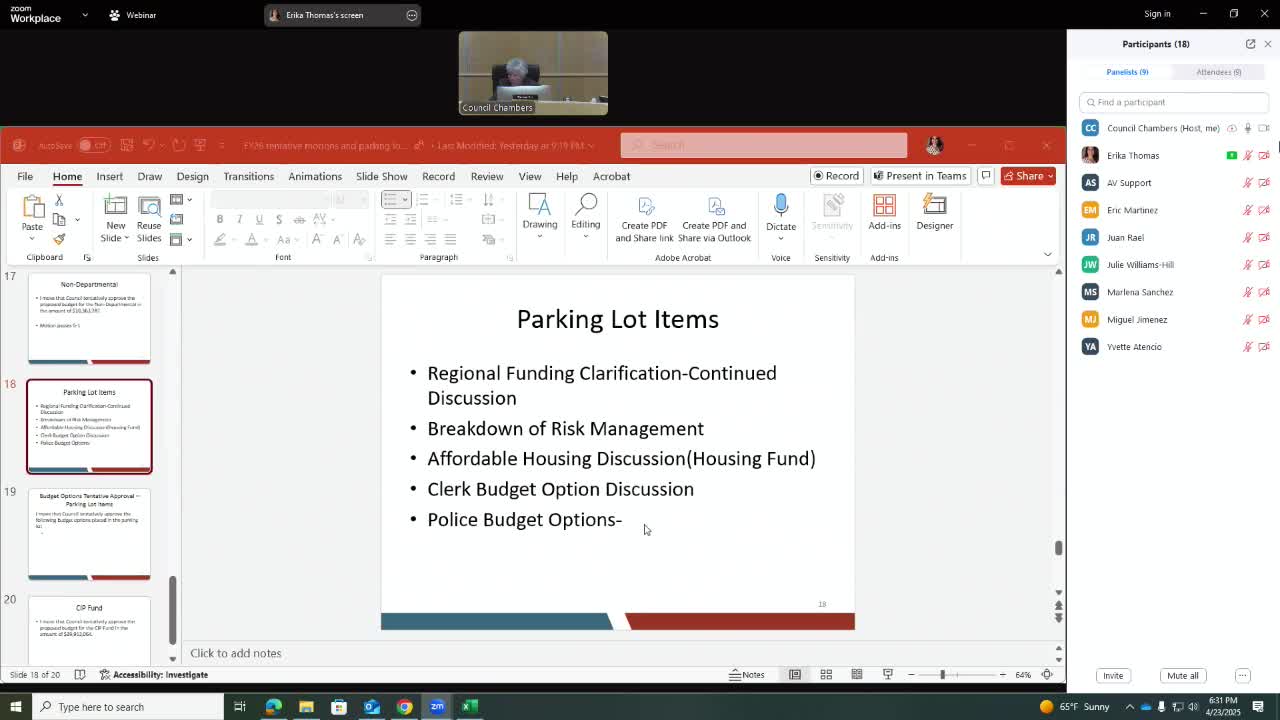Viewport: 1280px width, 720px height.
Task: Click the Mute all button
Action: coord(1182,676)
